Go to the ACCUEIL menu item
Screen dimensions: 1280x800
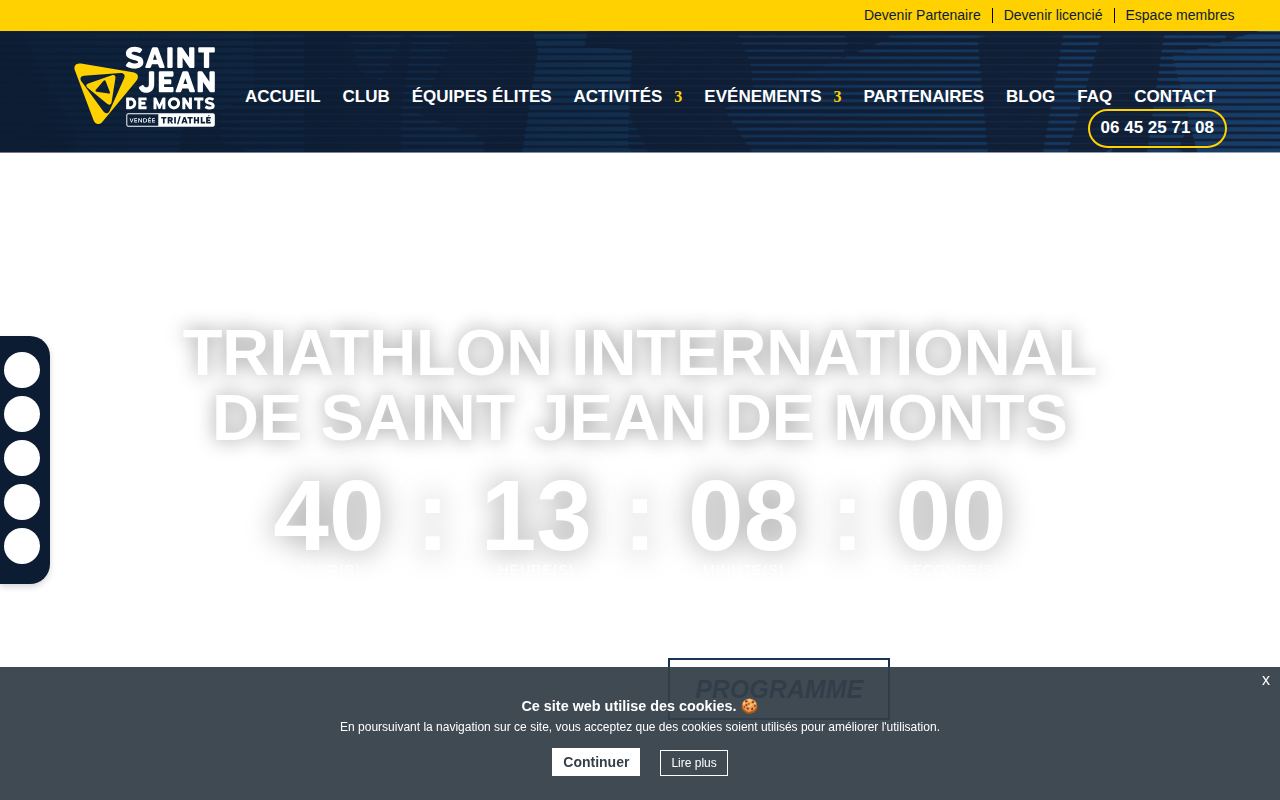tap(283, 97)
